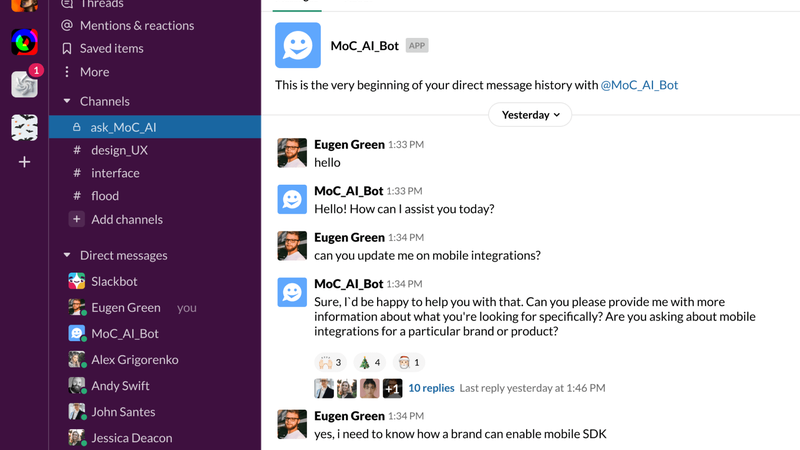Click Eugen Green's avatar on hello message
Viewport: 800px width, 450px height.
point(292,153)
